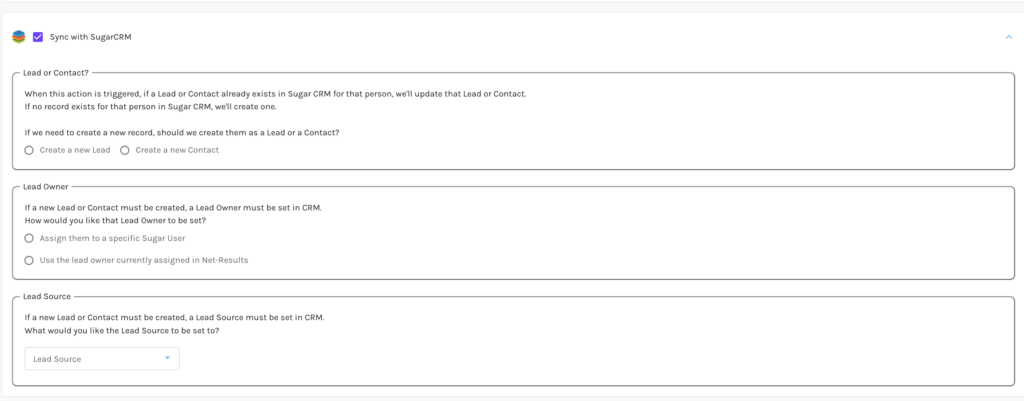Viewport: 1024px width, 401px height.
Task: Choose the lead owner from Net-Results radio circle
Action: (29, 260)
